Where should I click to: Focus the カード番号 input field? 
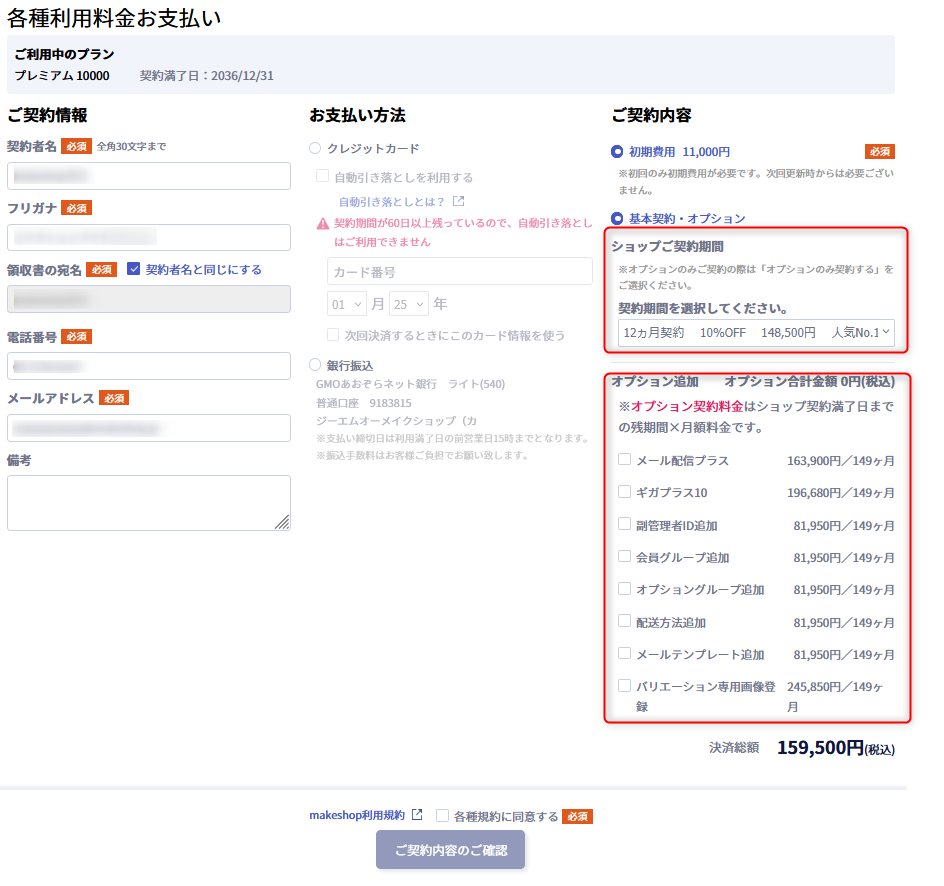click(459, 271)
